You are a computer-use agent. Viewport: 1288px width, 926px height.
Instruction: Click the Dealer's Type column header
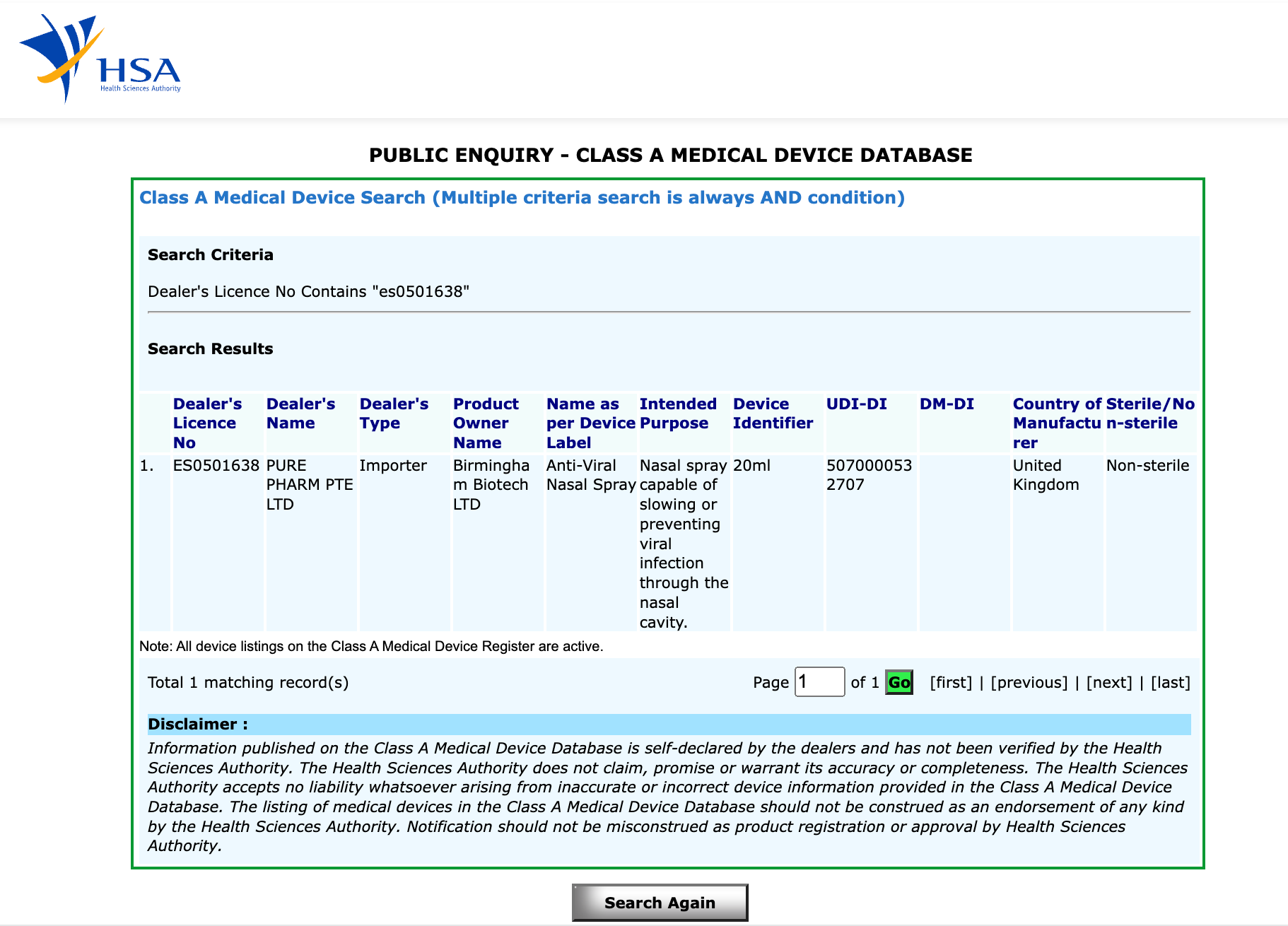(394, 414)
